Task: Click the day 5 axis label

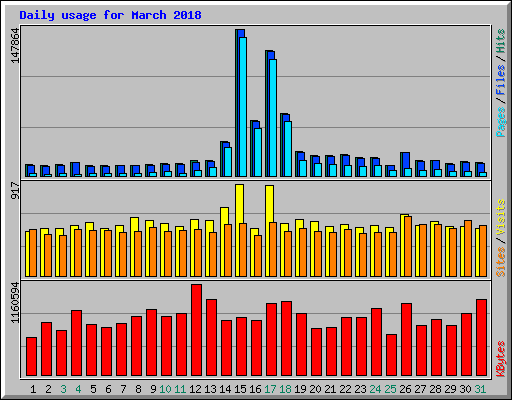Action: coord(93,389)
